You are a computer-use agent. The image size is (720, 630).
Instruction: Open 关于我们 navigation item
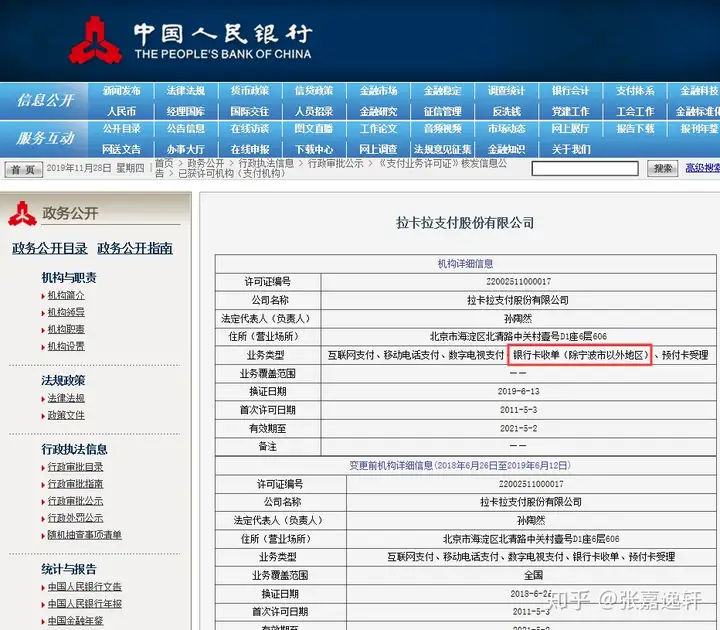coord(571,149)
